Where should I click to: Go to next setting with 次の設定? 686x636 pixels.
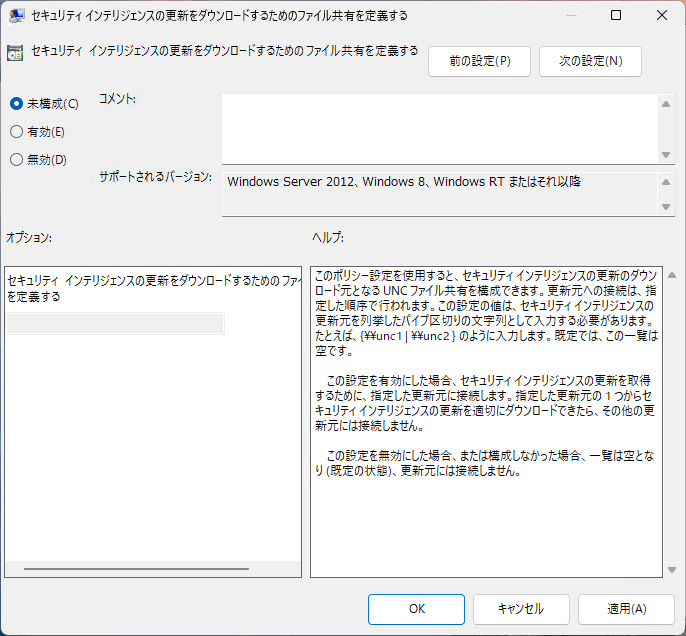[x=590, y=61]
